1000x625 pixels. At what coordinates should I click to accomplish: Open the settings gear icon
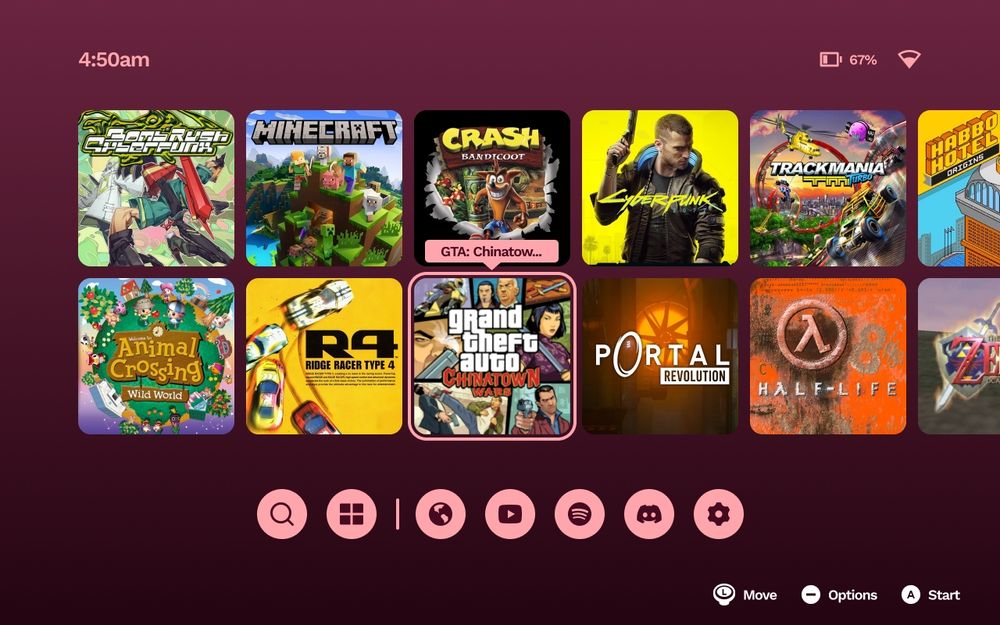(719, 514)
